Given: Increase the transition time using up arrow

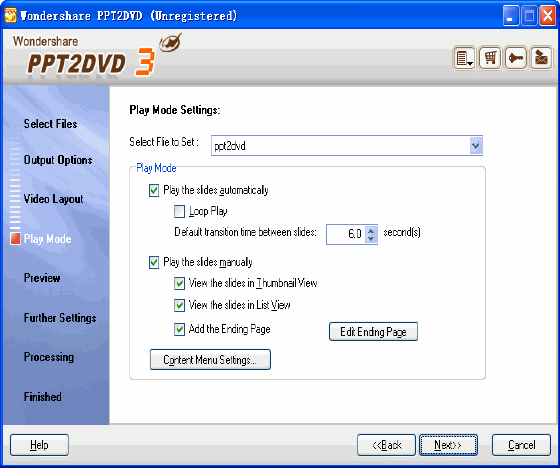Looking at the screenshot, I should click(x=371, y=230).
